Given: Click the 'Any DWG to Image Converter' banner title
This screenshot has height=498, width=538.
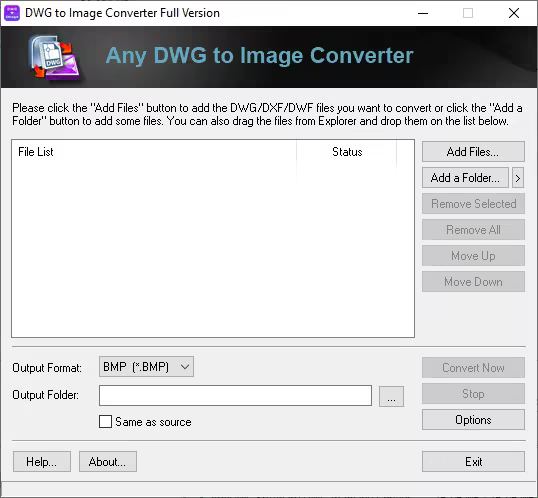Looking at the screenshot, I should 259,56.
